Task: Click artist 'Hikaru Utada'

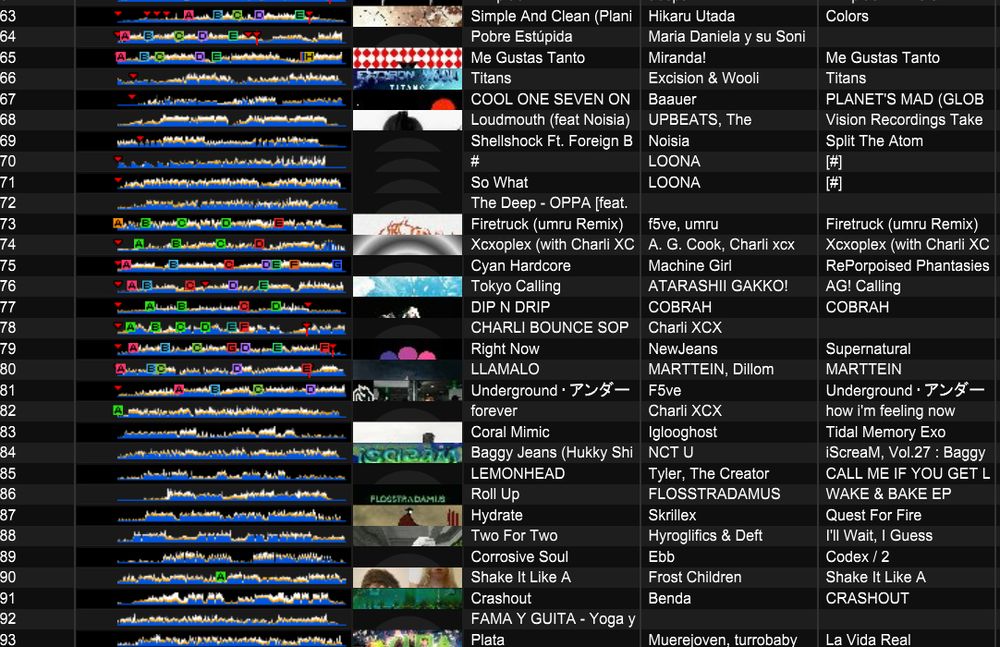Action: (691, 16)
